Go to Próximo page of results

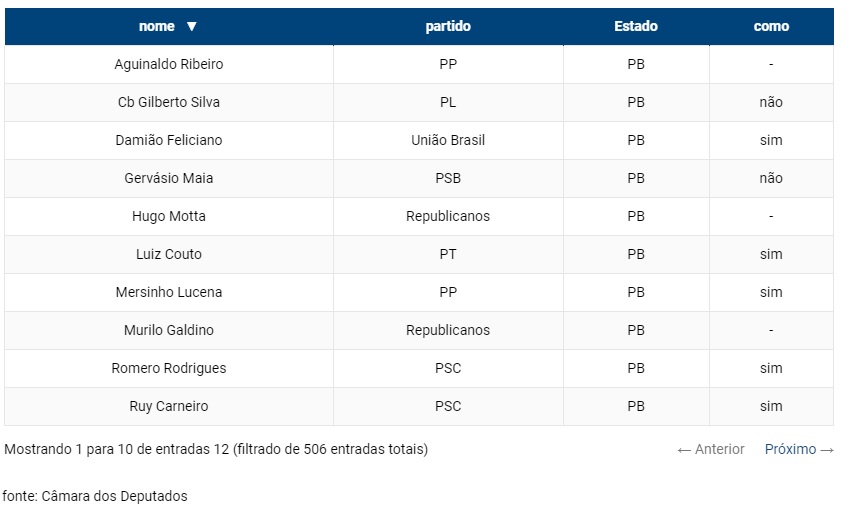(x=799, y=450)
